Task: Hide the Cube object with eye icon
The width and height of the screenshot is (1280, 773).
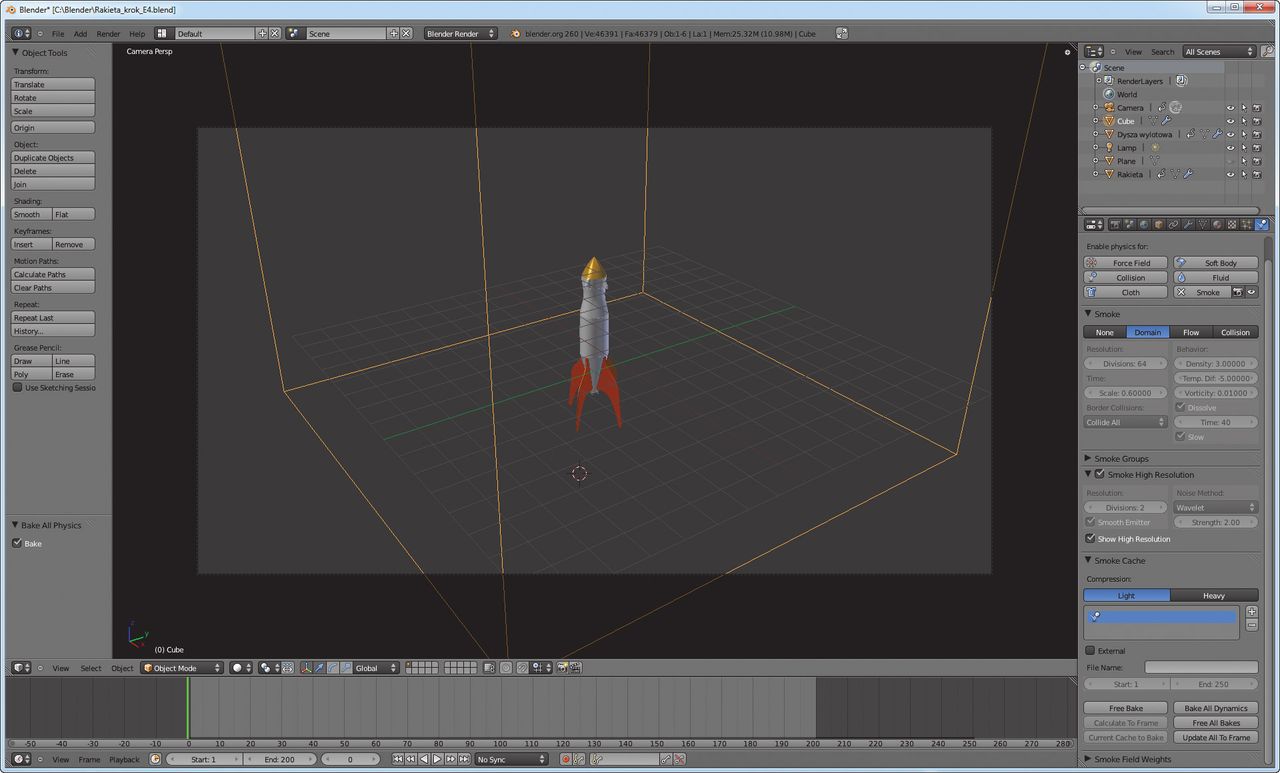Action: (x=1230, y=121)
